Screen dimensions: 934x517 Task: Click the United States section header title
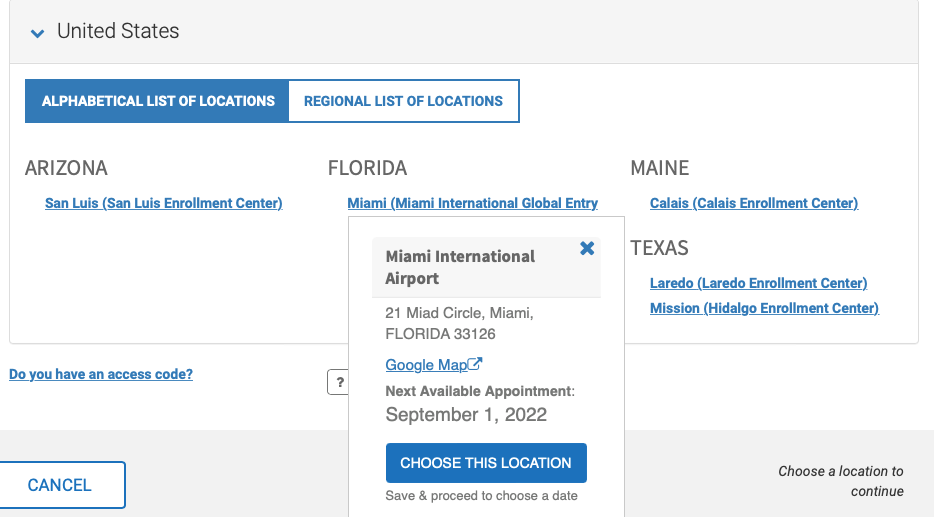pyautogui.click(x=118, y=31)
